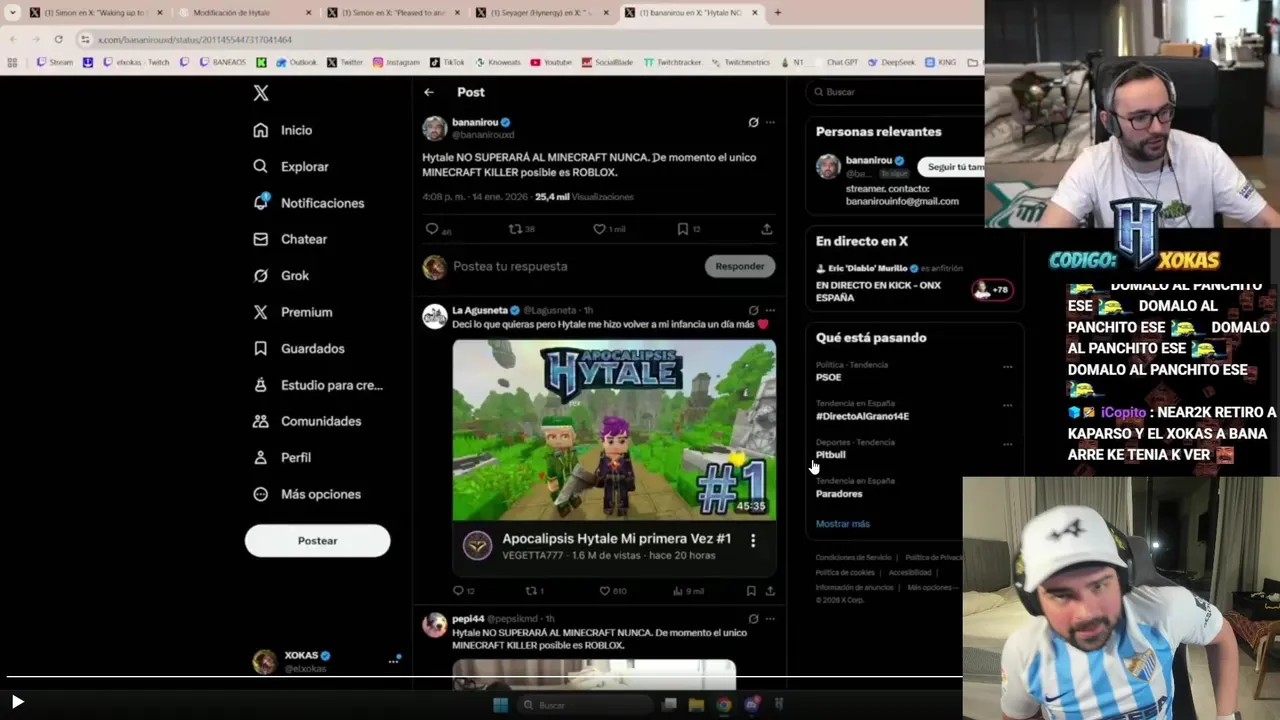This screenshot has height=720, width=1280.
Task: Open more options on La Agusneta's reply
Action: (770, 310)
